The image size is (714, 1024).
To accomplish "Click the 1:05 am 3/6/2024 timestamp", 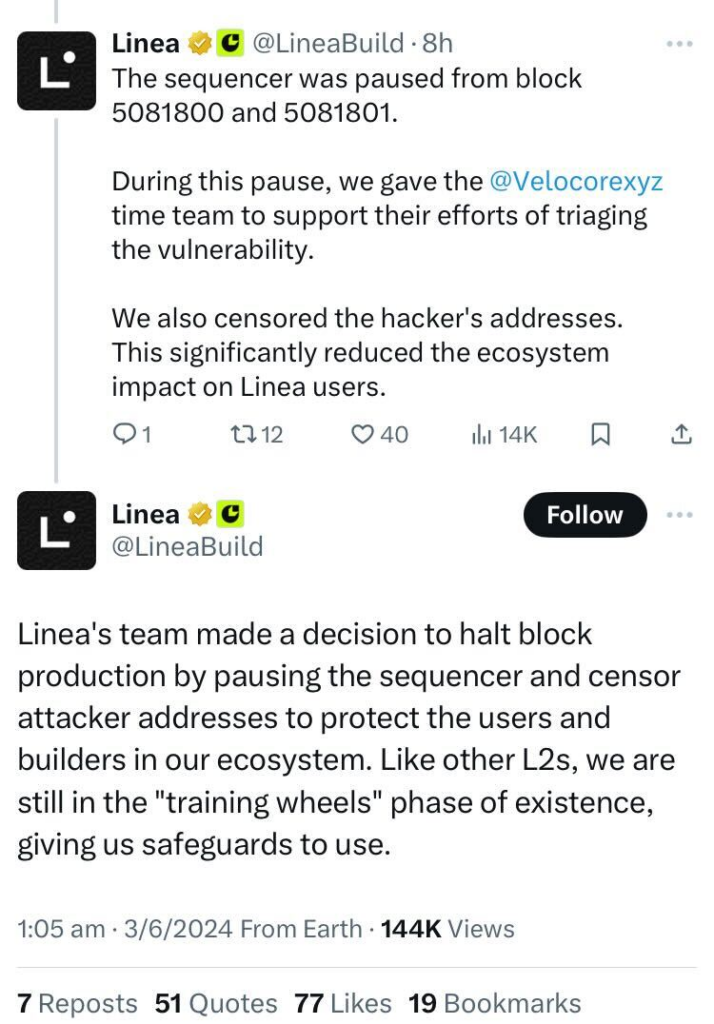I will (x=125, y=929).
